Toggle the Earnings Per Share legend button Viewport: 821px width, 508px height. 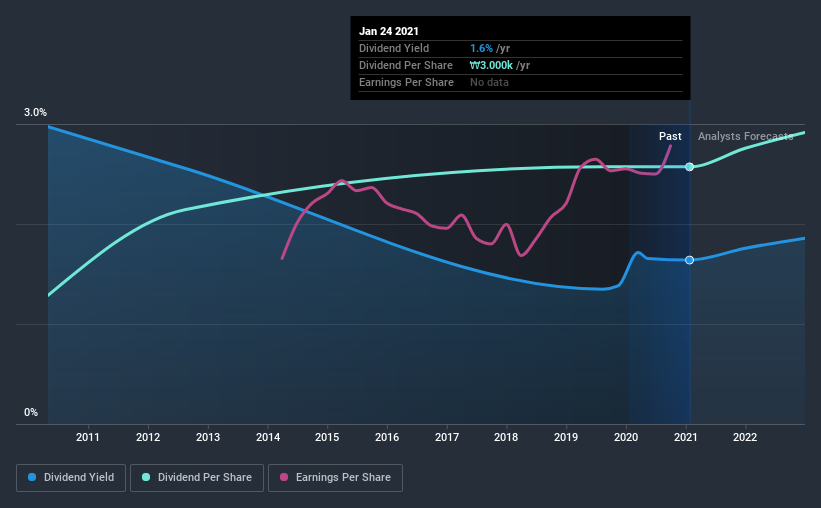(x=335, y=478)
